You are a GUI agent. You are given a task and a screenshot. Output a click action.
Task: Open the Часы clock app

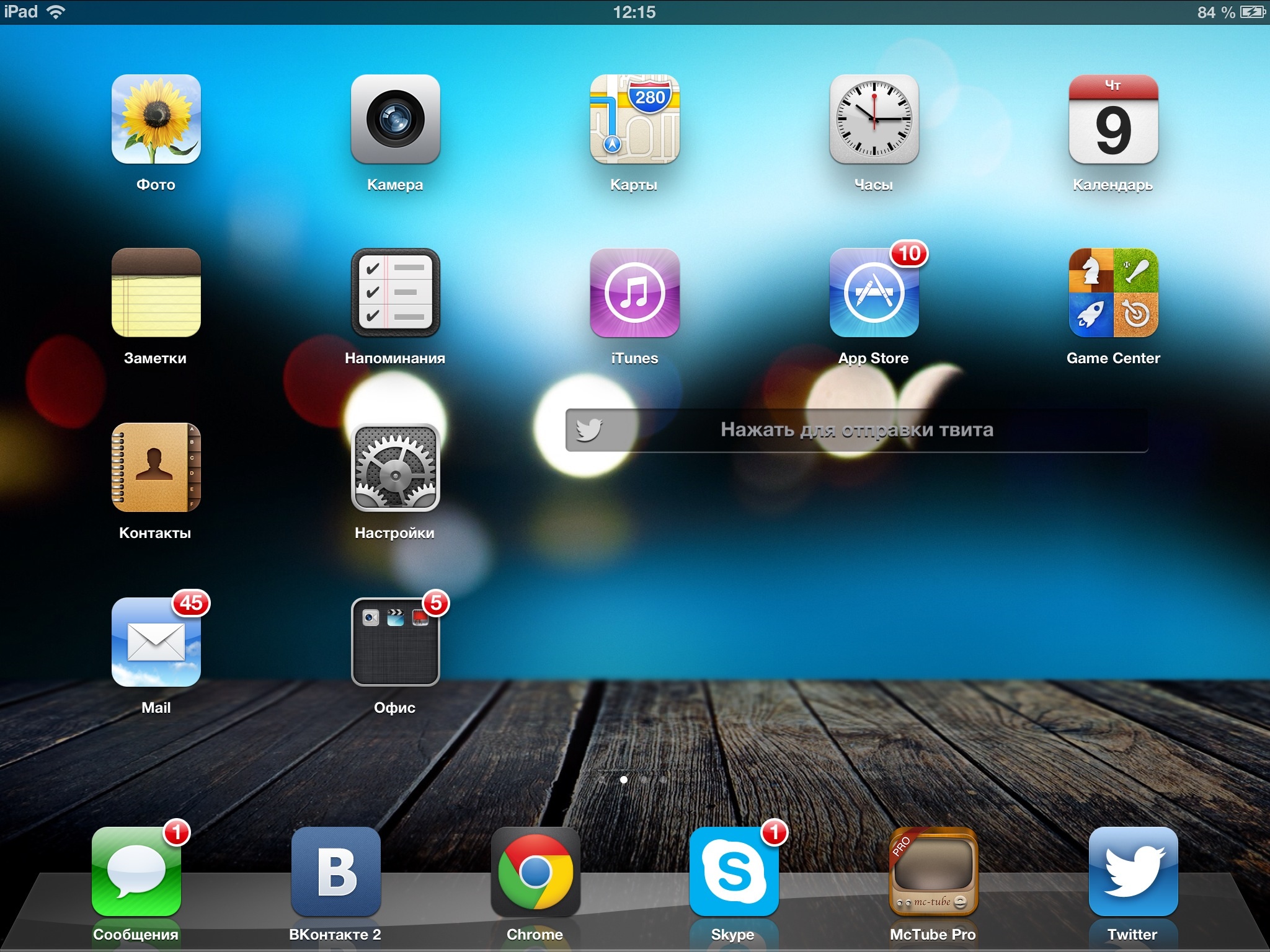tap(874, 119)
